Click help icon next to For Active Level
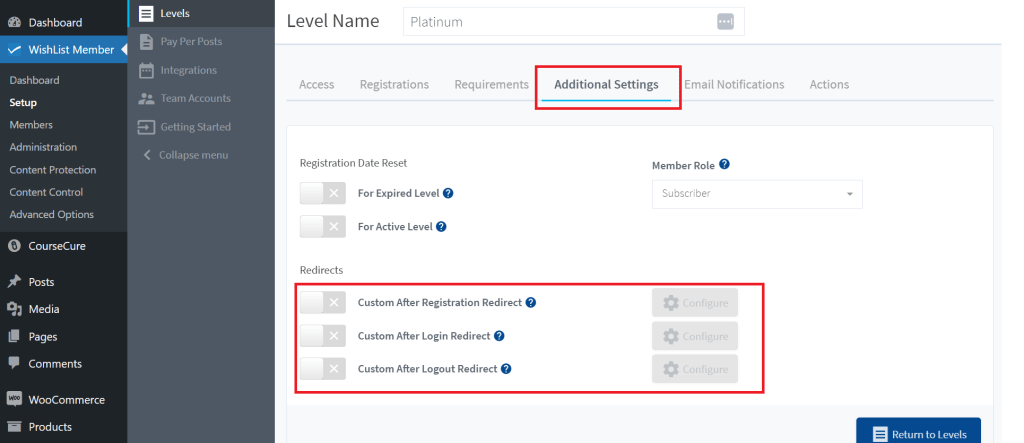1024x443 pixels. coord(441,227)
